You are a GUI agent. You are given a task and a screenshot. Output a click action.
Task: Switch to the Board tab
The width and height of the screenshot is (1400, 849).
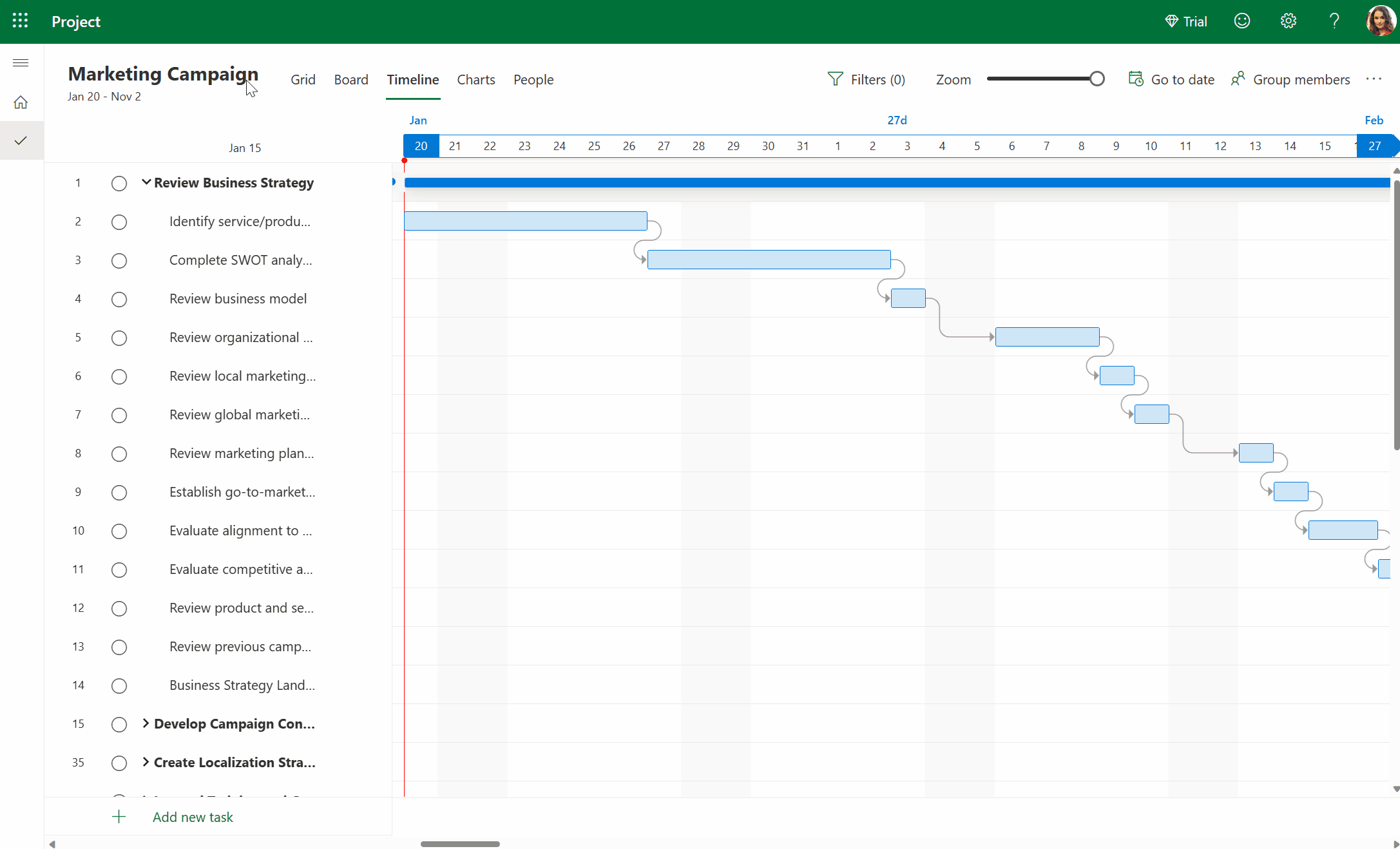[x=351, y=79]
